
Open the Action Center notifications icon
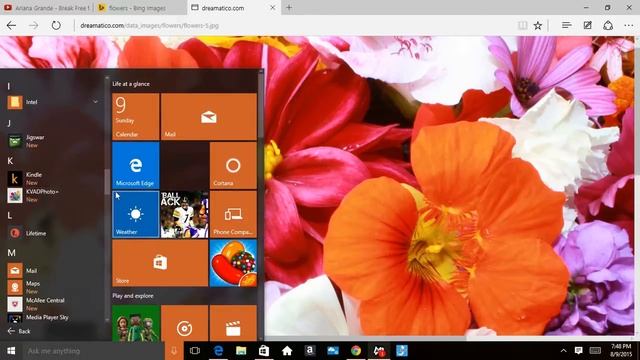578,351
